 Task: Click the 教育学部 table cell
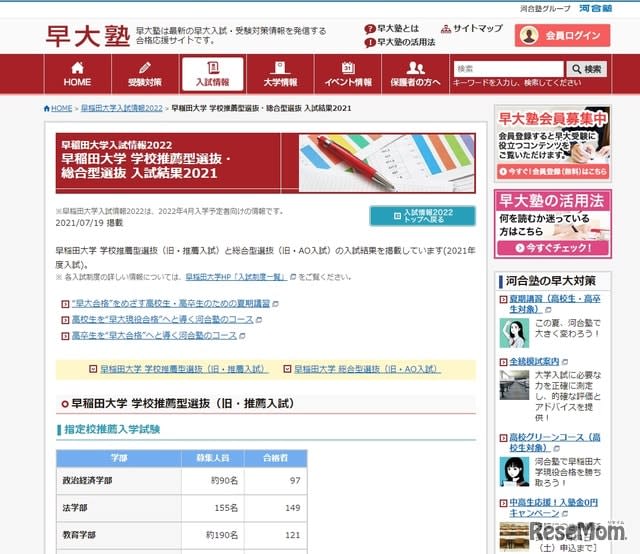coord(119,535)
